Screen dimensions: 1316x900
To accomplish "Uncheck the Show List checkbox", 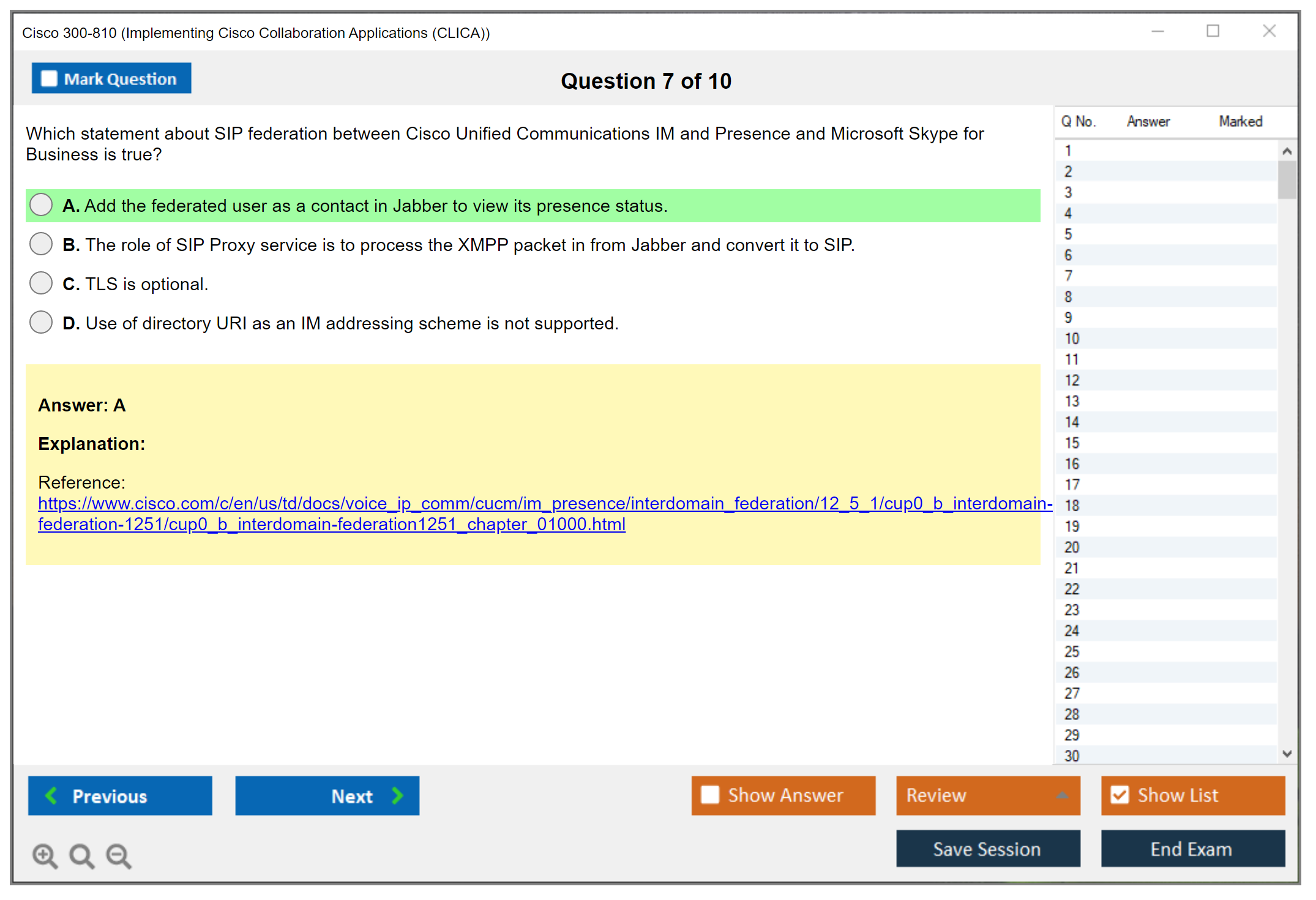I will 1120,795.
